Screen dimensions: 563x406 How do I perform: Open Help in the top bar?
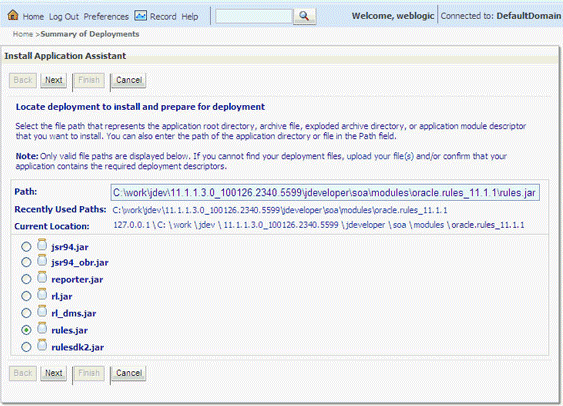click(190, 17)
